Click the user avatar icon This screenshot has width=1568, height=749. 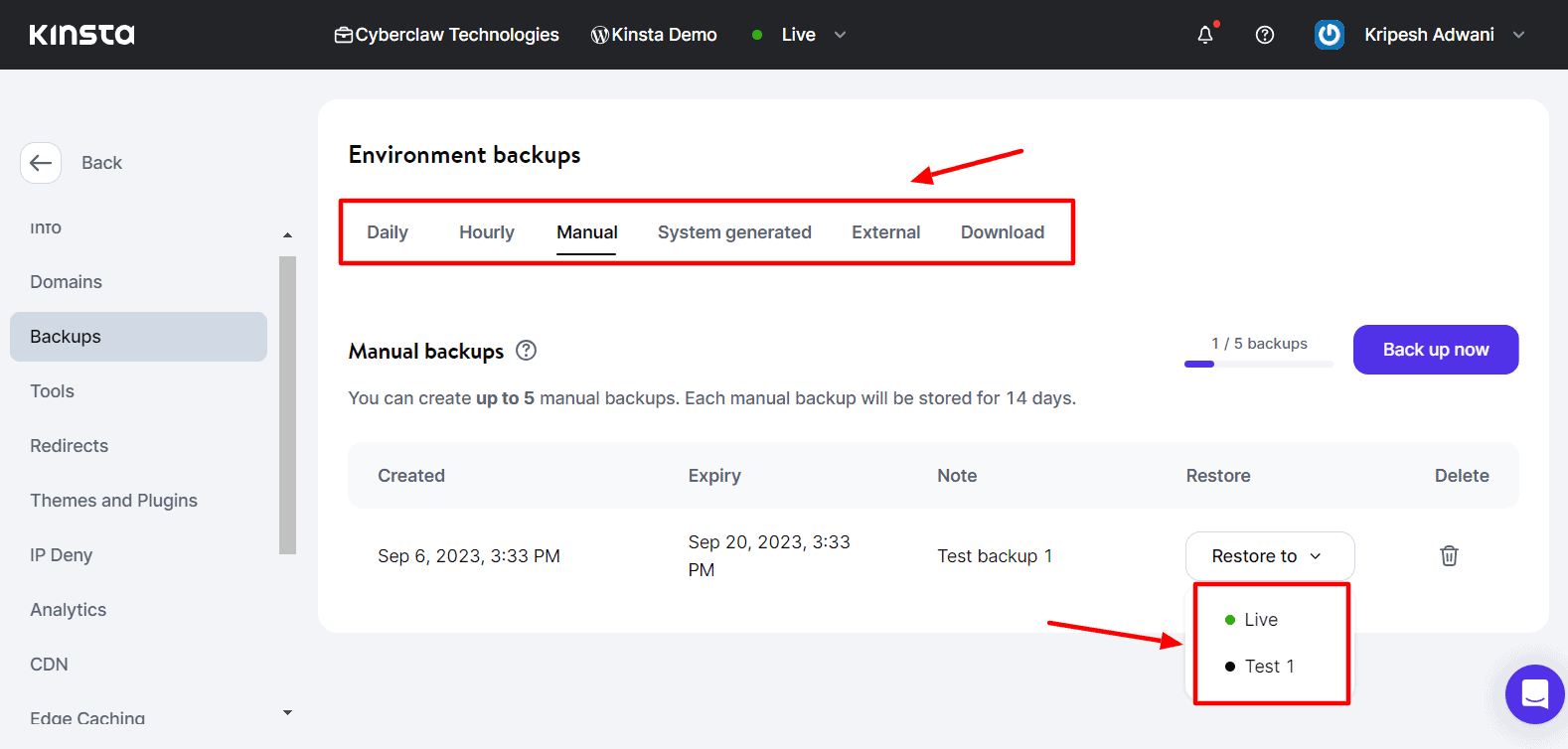(x=1329, y=35)
